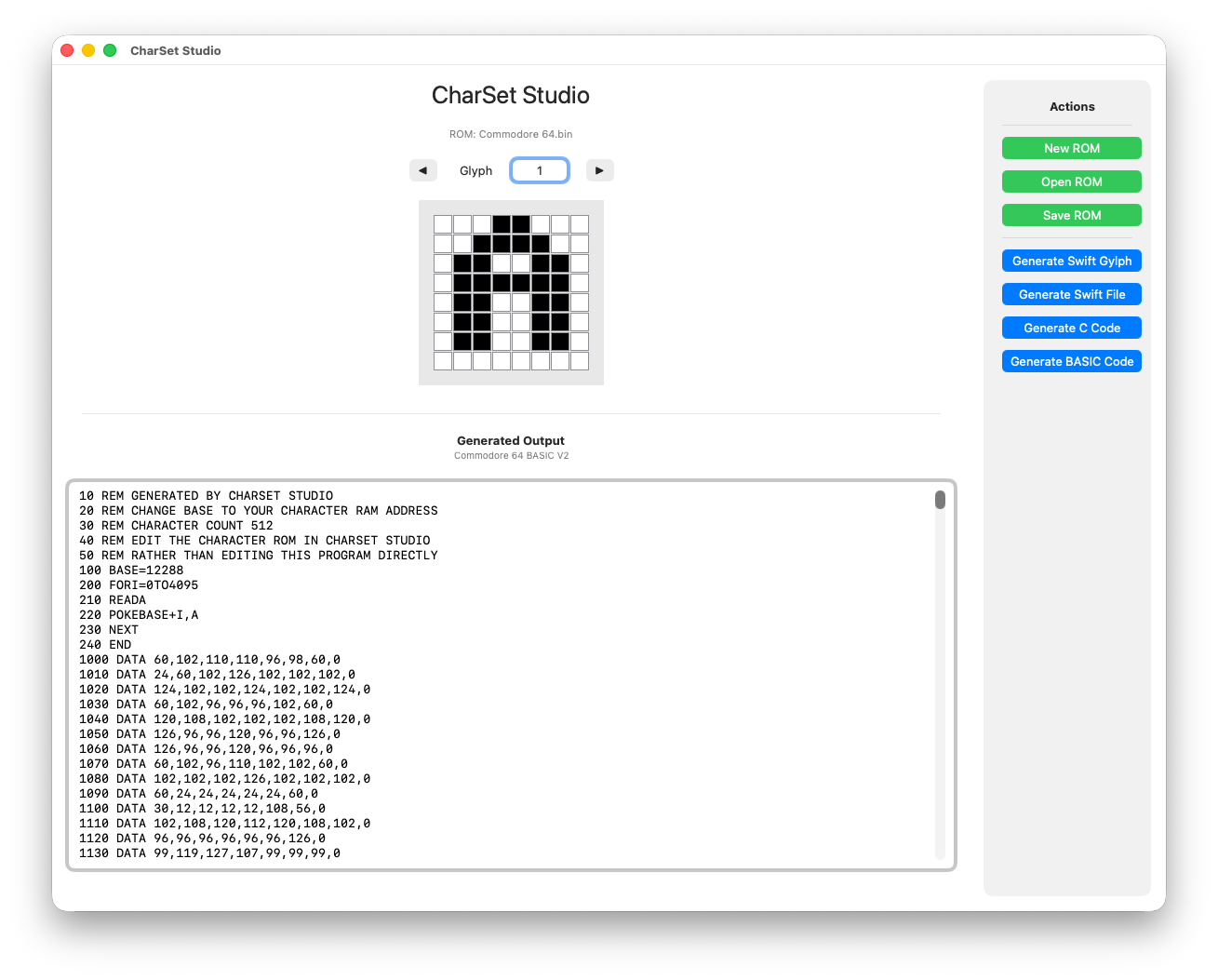Image resolution: width=1218 pixels, height=980 pixels.
Task: Select the '210 READA' line
Action: 113,600
